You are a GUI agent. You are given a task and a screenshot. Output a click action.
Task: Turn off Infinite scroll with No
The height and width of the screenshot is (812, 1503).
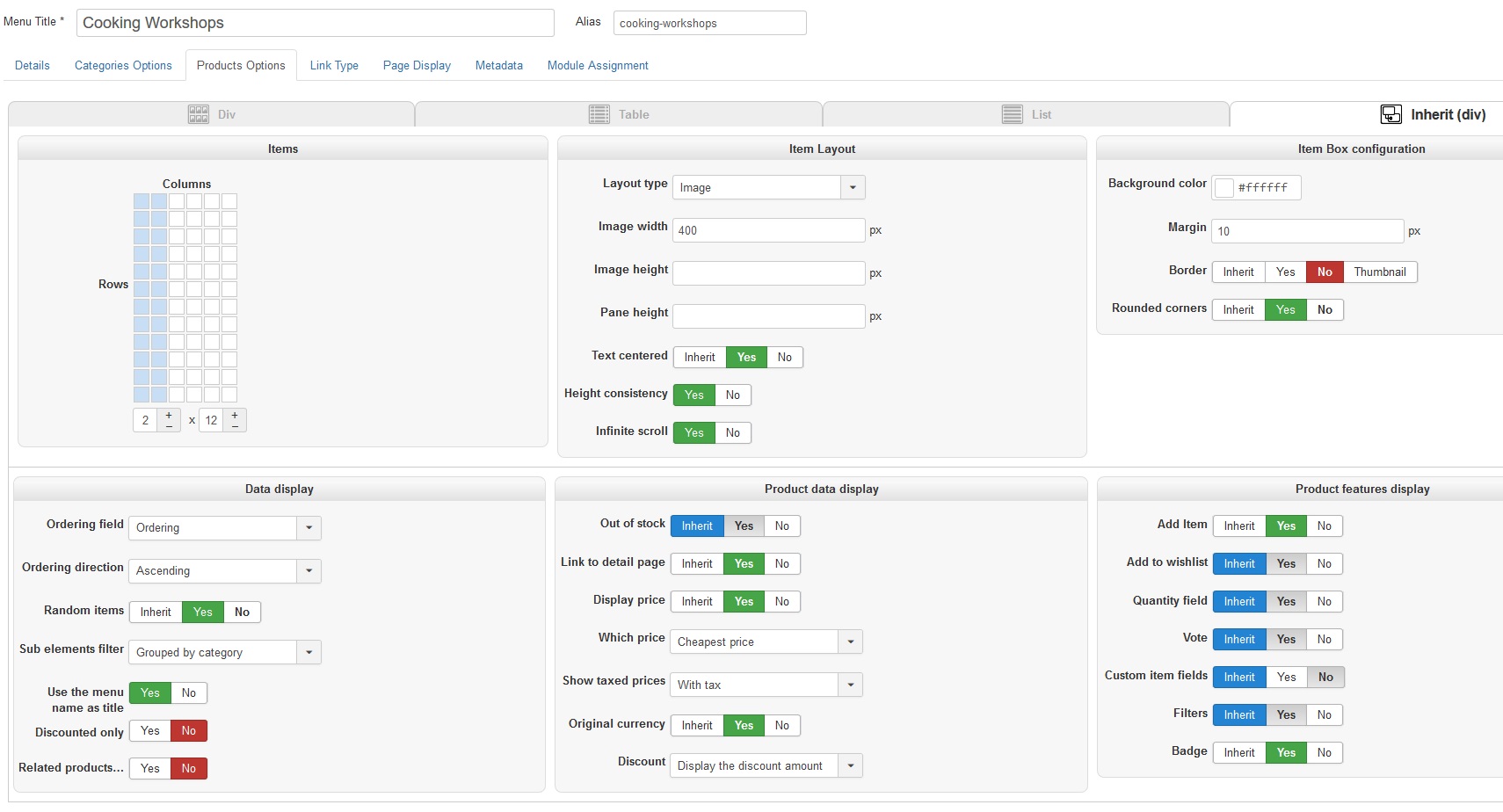pos(733,432)
